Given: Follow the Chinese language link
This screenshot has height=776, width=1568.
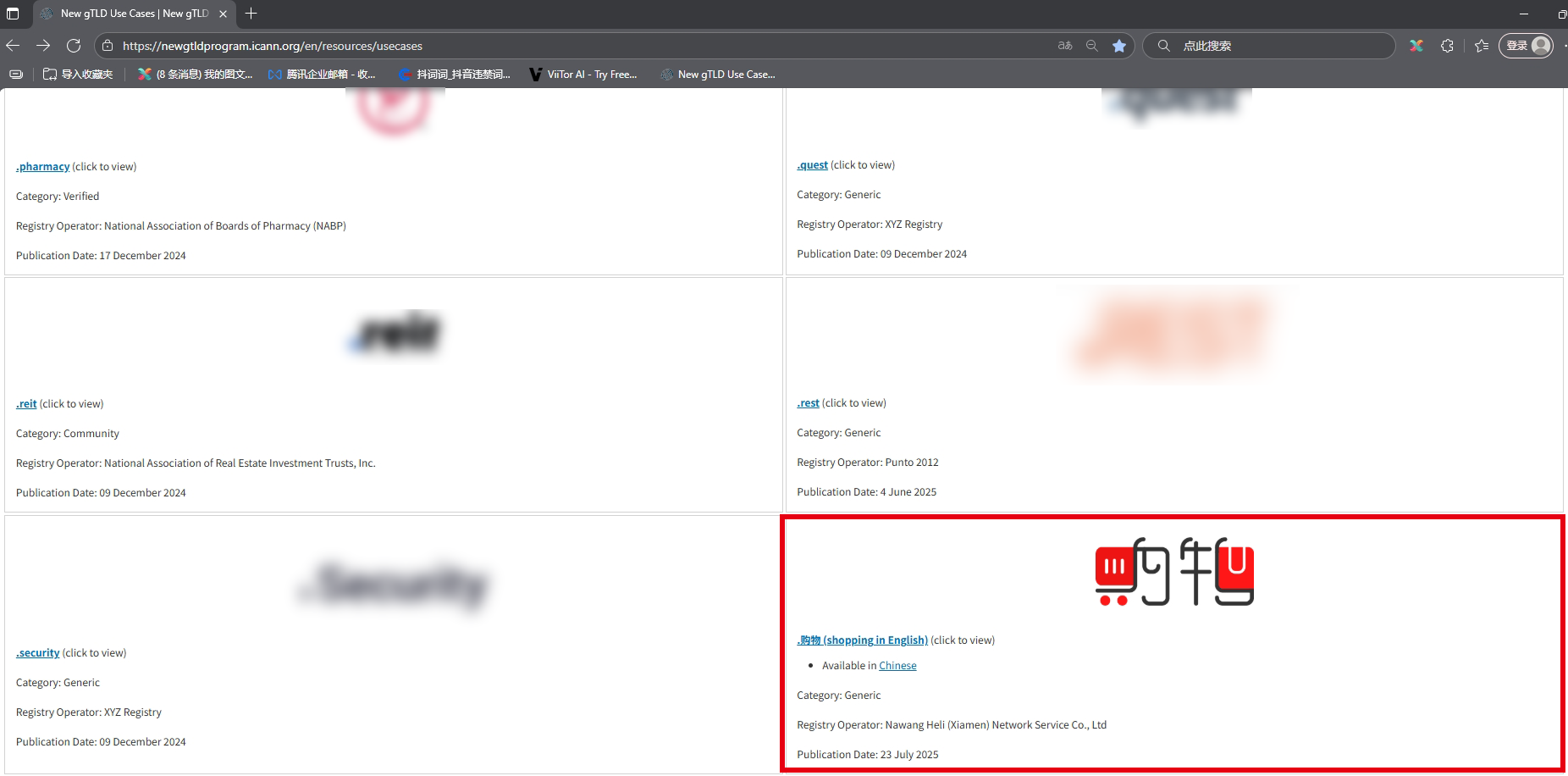Looking at the screenshot, I should [897, 666].
